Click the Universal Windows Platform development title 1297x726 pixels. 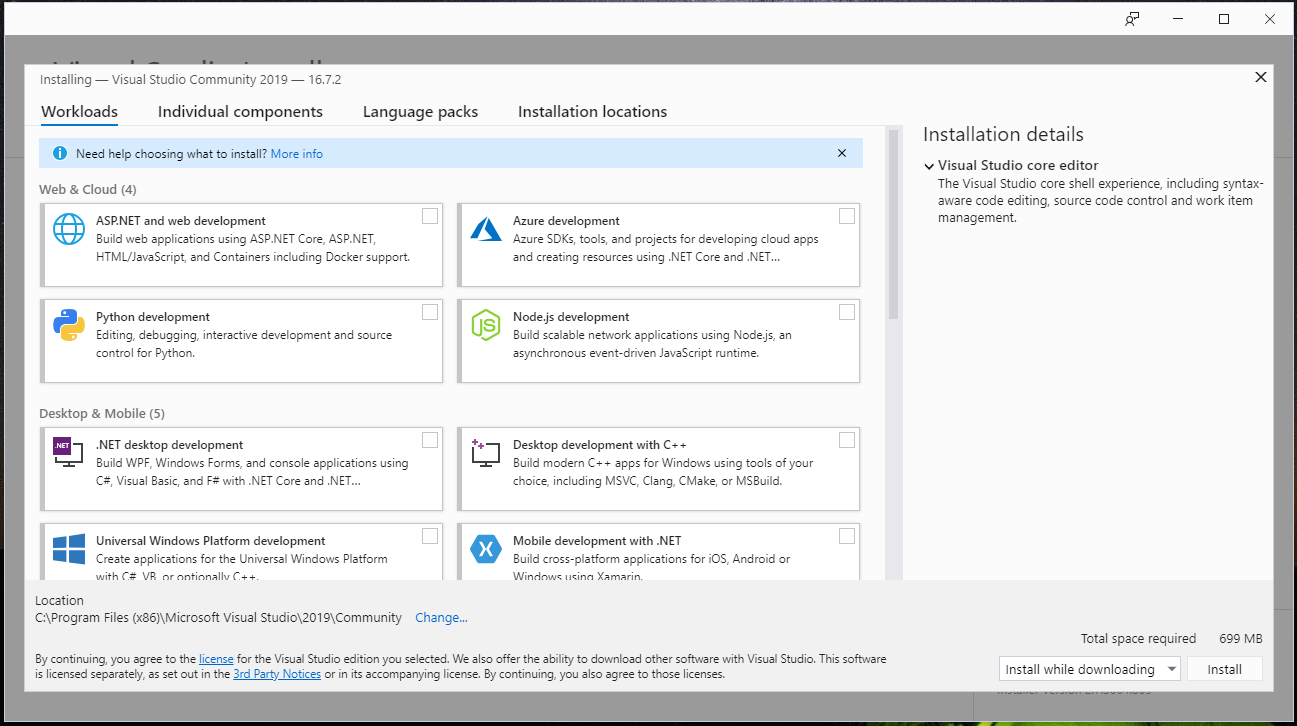tap(211, 541)
